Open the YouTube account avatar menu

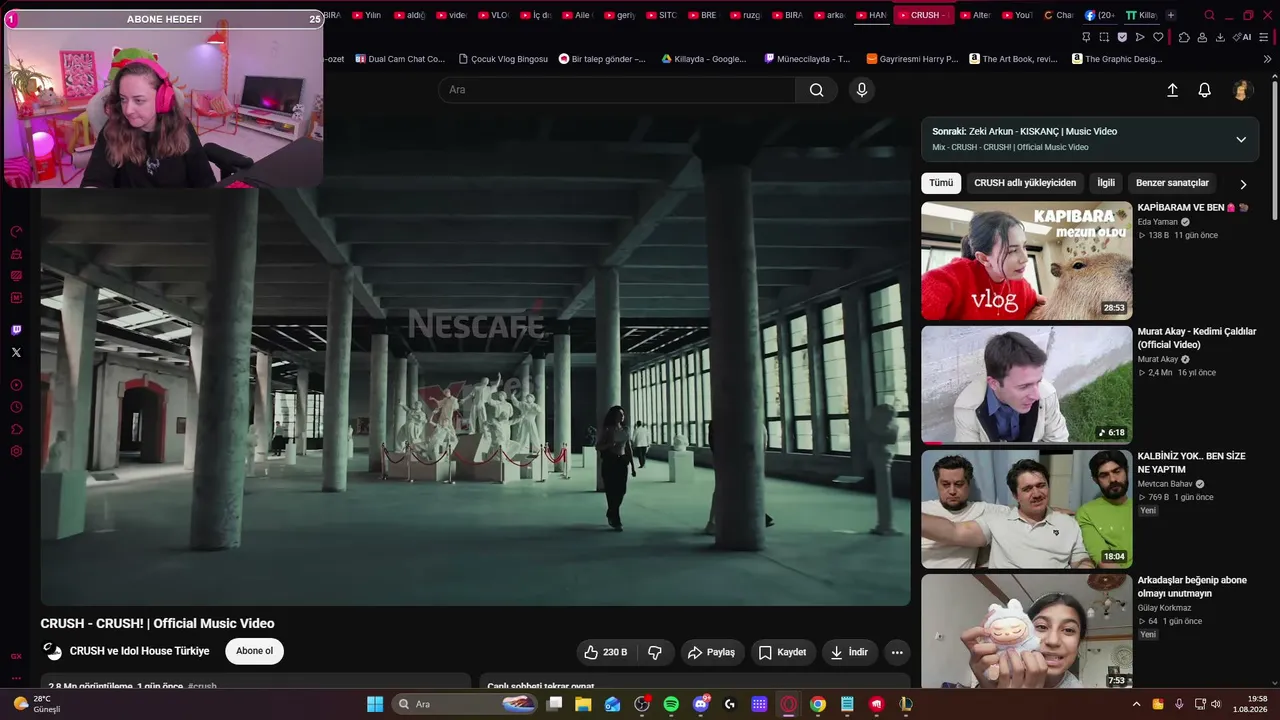[x=1242, y=90]
